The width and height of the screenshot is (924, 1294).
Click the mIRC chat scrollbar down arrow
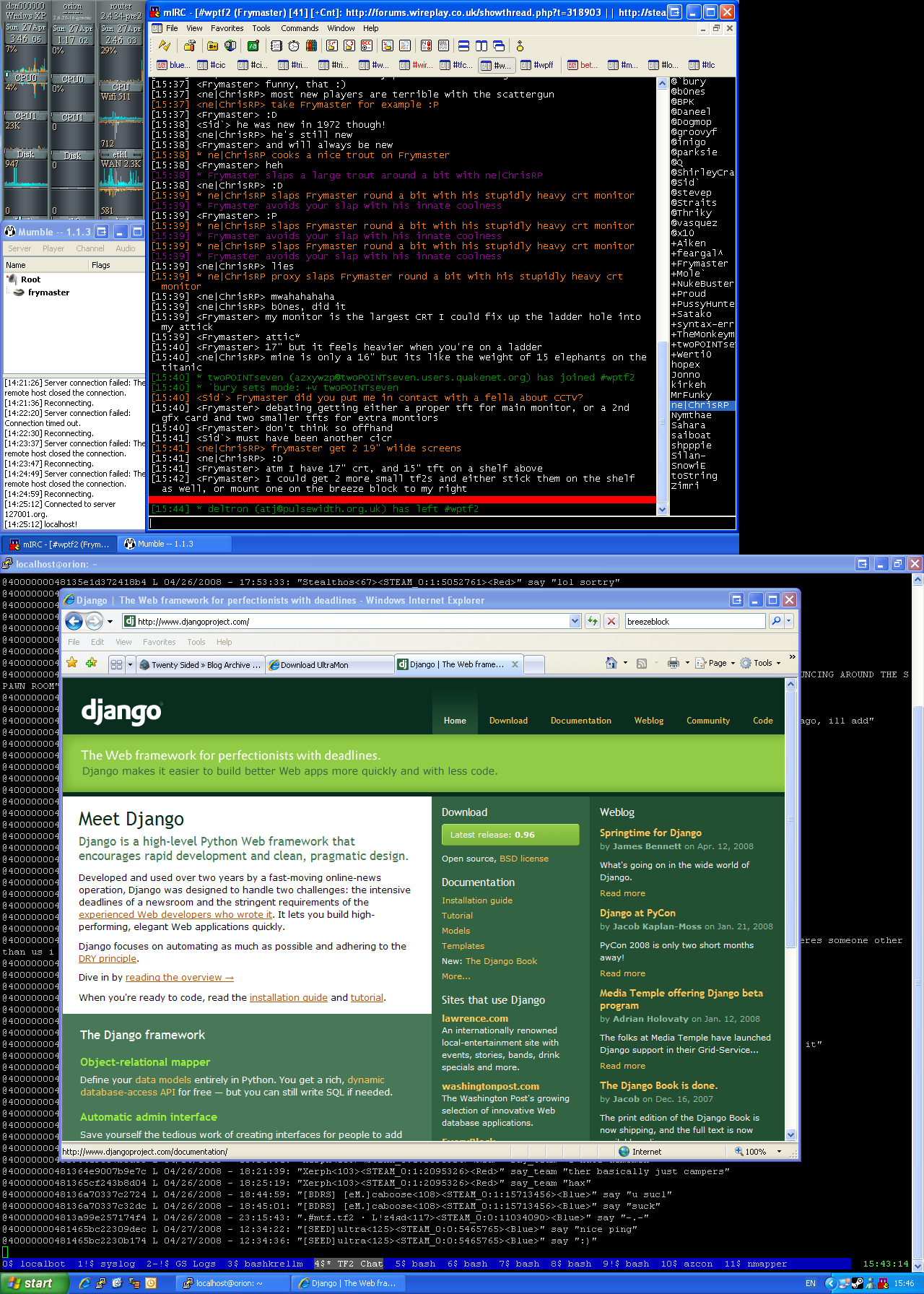coord(662,509)
